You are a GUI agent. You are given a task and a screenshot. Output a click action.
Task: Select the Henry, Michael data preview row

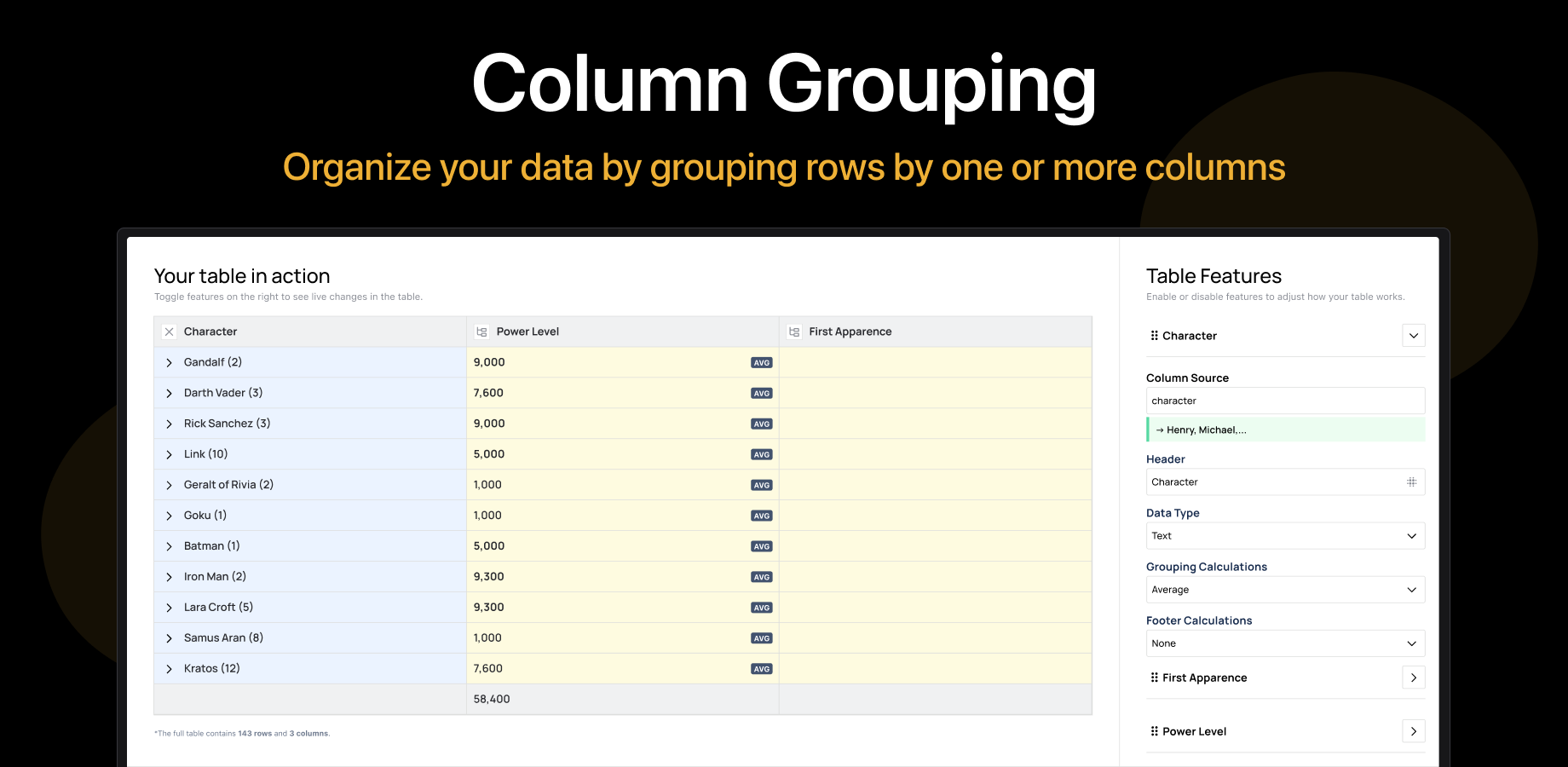click(1285, 430)
